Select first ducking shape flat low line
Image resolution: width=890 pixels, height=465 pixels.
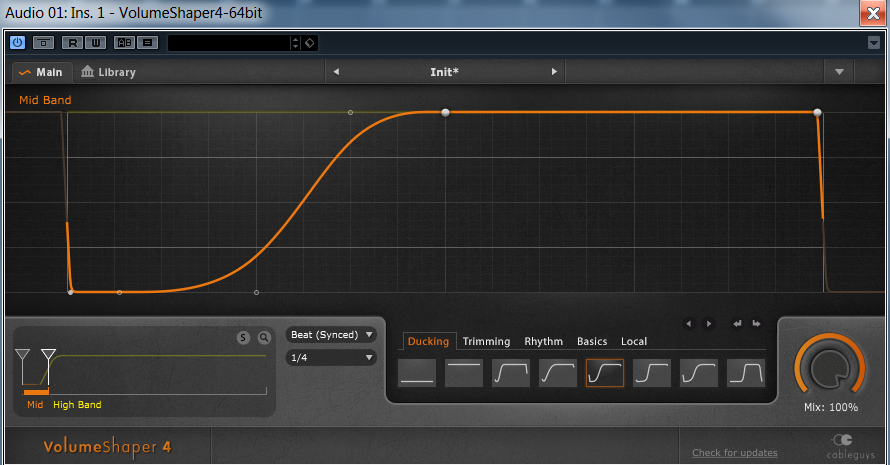(x=417, y=373)
